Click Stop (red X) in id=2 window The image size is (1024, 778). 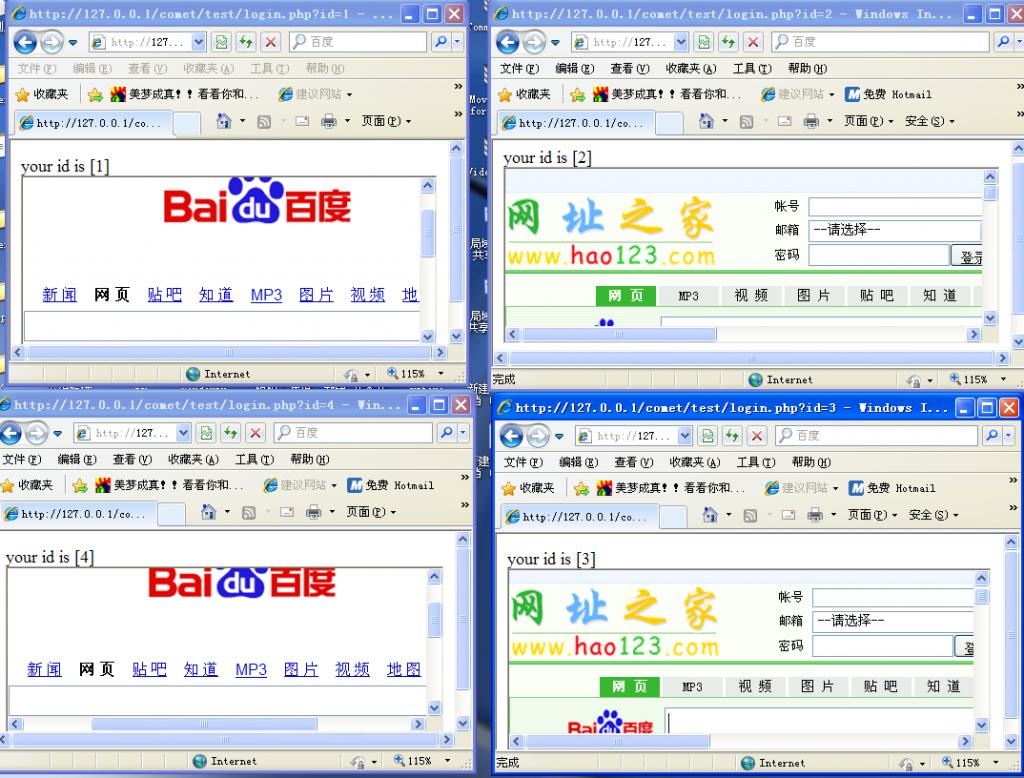753,42
